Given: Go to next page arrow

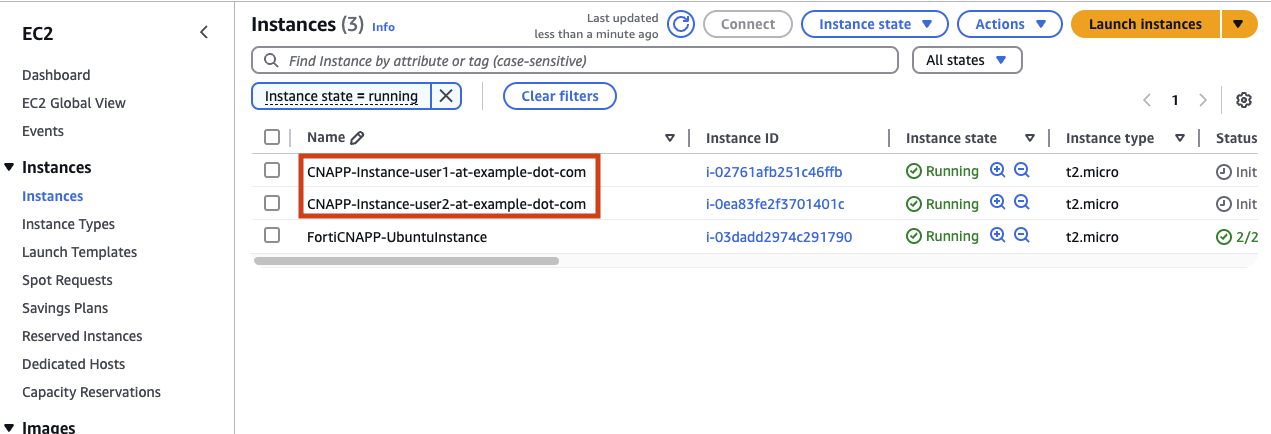Looking at the screenshot, I should click(1203, 100).
